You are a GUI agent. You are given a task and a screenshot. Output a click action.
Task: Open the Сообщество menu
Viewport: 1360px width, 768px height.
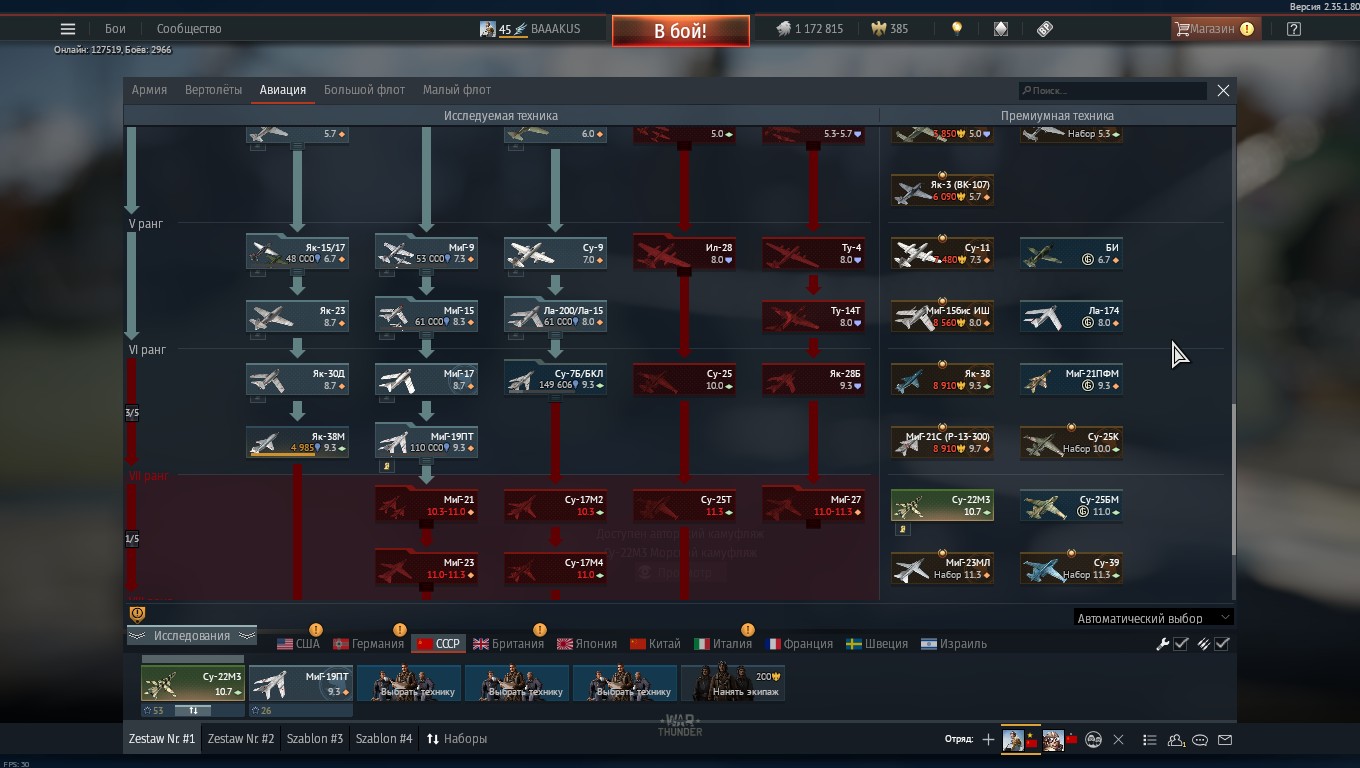click(x=189, y=29)
